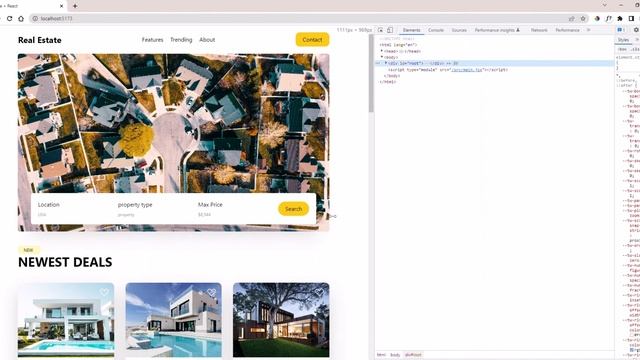Screen dimensions: 640x360
Task: Open Extensions puzzle piece menu
Action: click(620, 18)
